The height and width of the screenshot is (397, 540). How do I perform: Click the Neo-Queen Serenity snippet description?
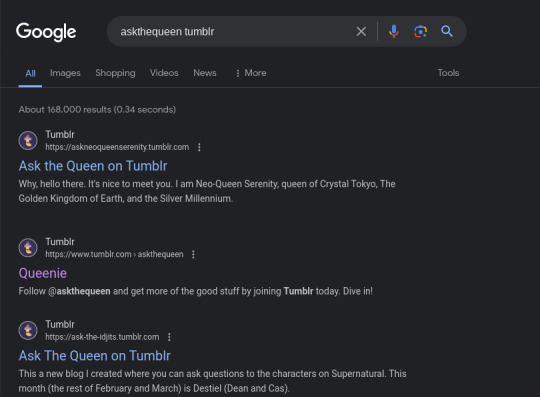[x=207, y=191]
